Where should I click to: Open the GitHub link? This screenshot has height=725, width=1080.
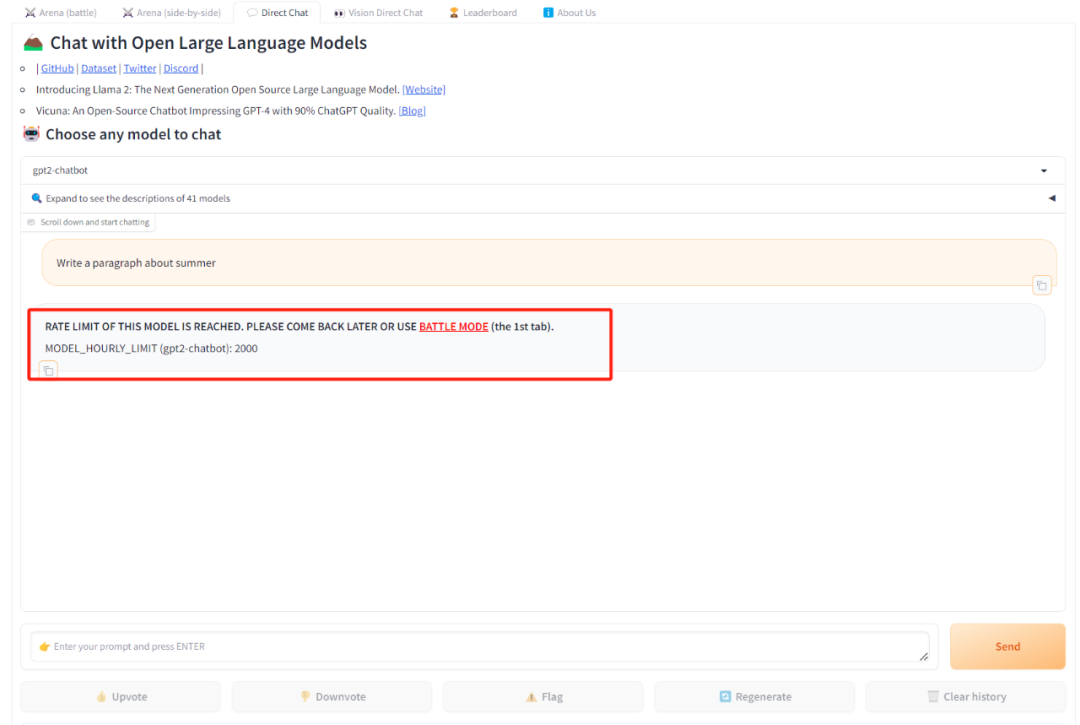57,68
